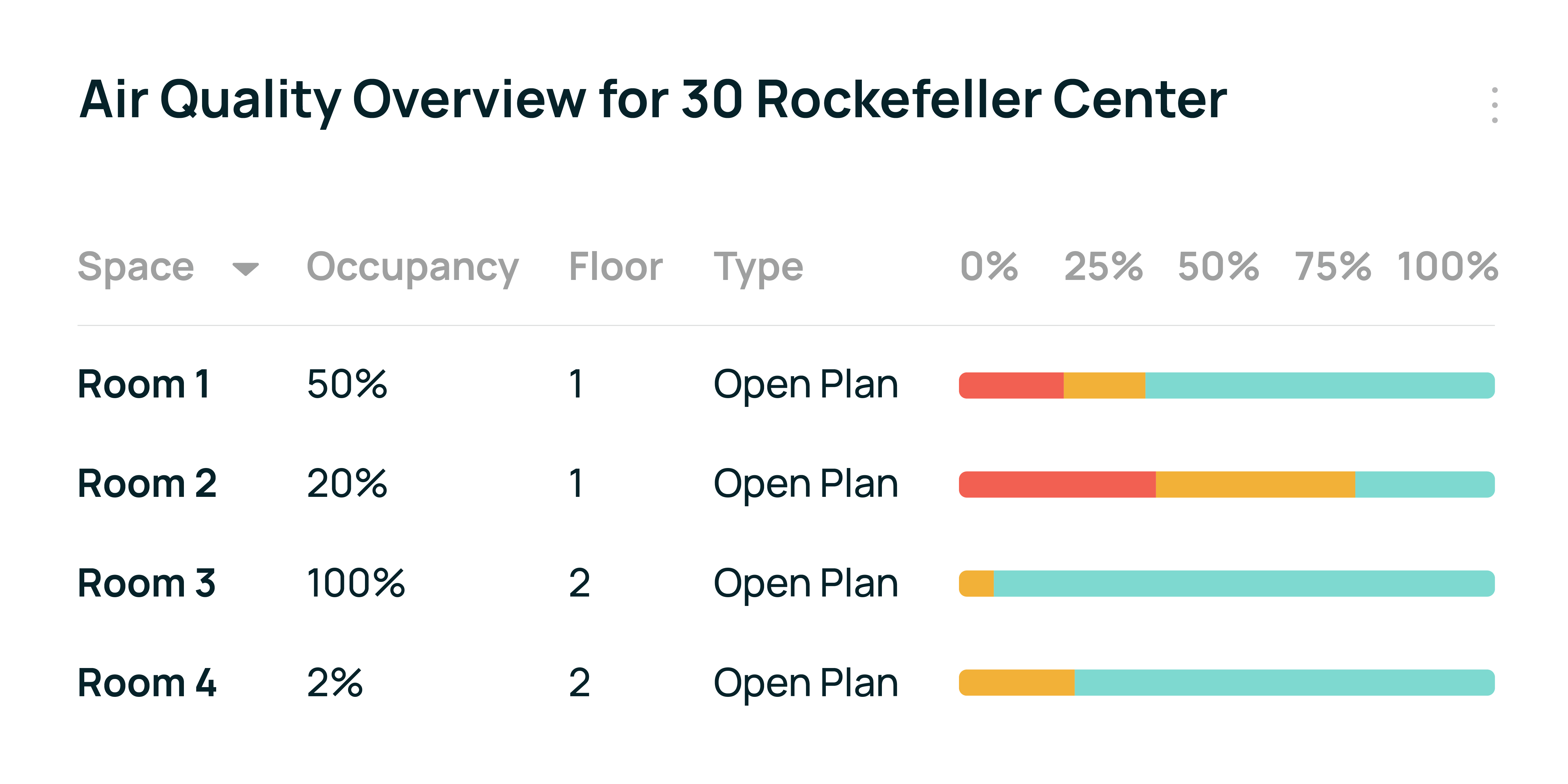
Task: Click teal segment of Room 1 bar
Action: click(x=1319, y=386)
